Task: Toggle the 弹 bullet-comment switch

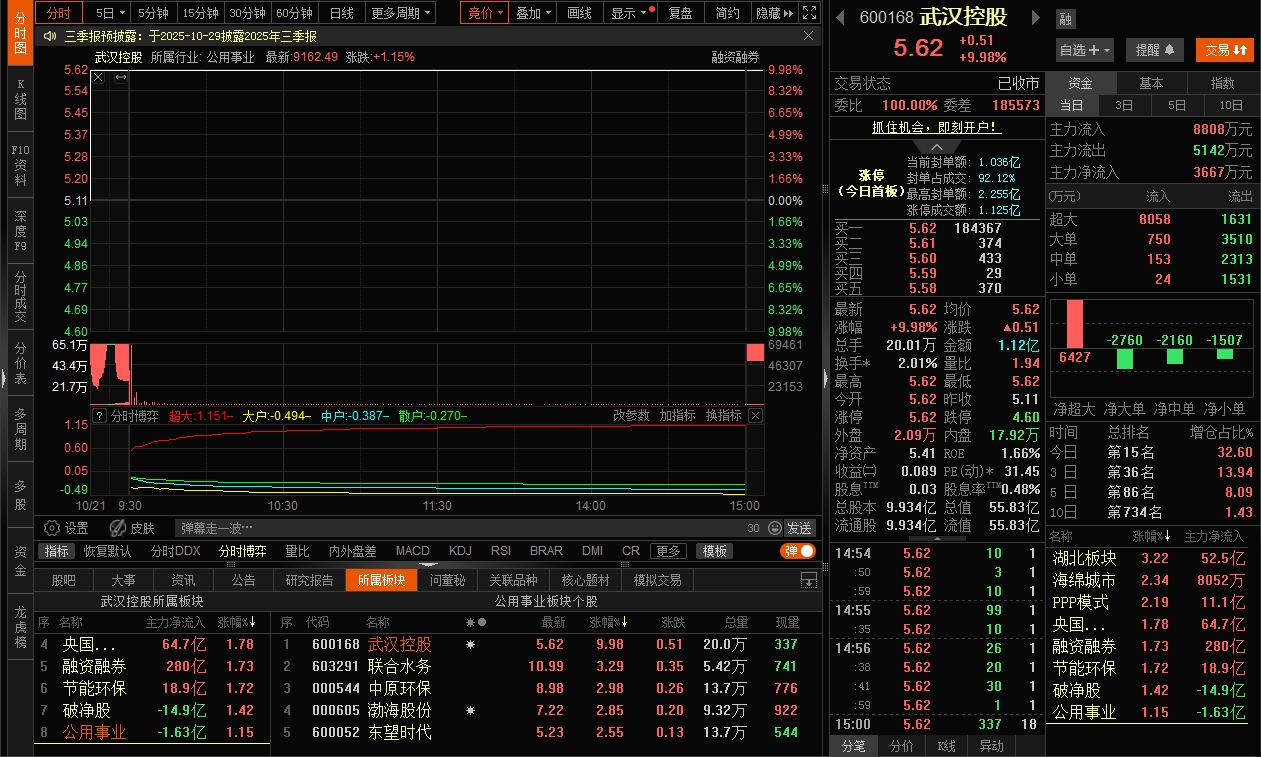Action: click(798, 551)
